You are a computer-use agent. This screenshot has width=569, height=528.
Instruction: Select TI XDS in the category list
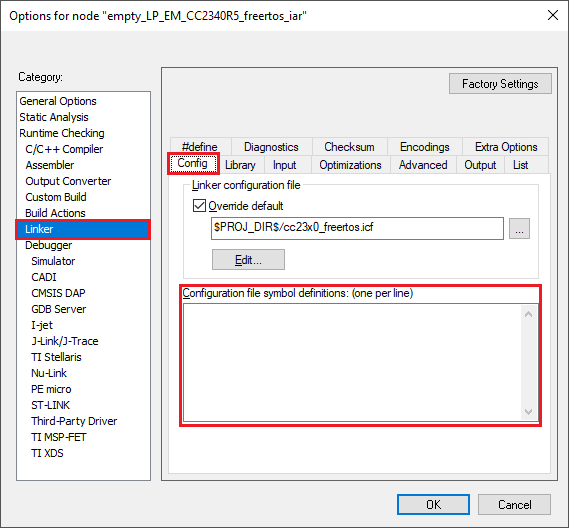coord(47,453)
